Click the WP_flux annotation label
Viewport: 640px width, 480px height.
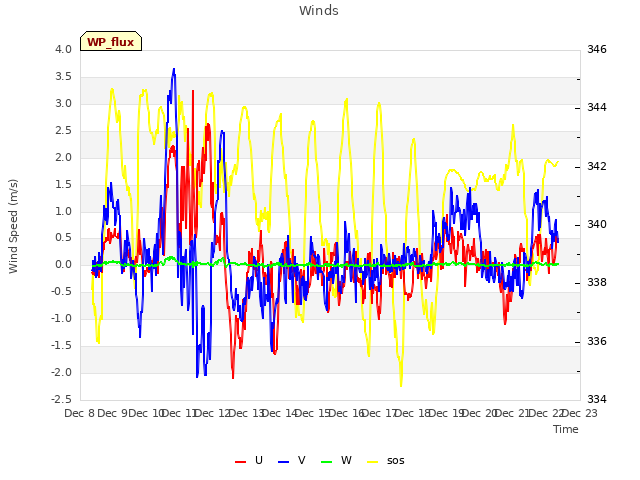coord(111,41)
